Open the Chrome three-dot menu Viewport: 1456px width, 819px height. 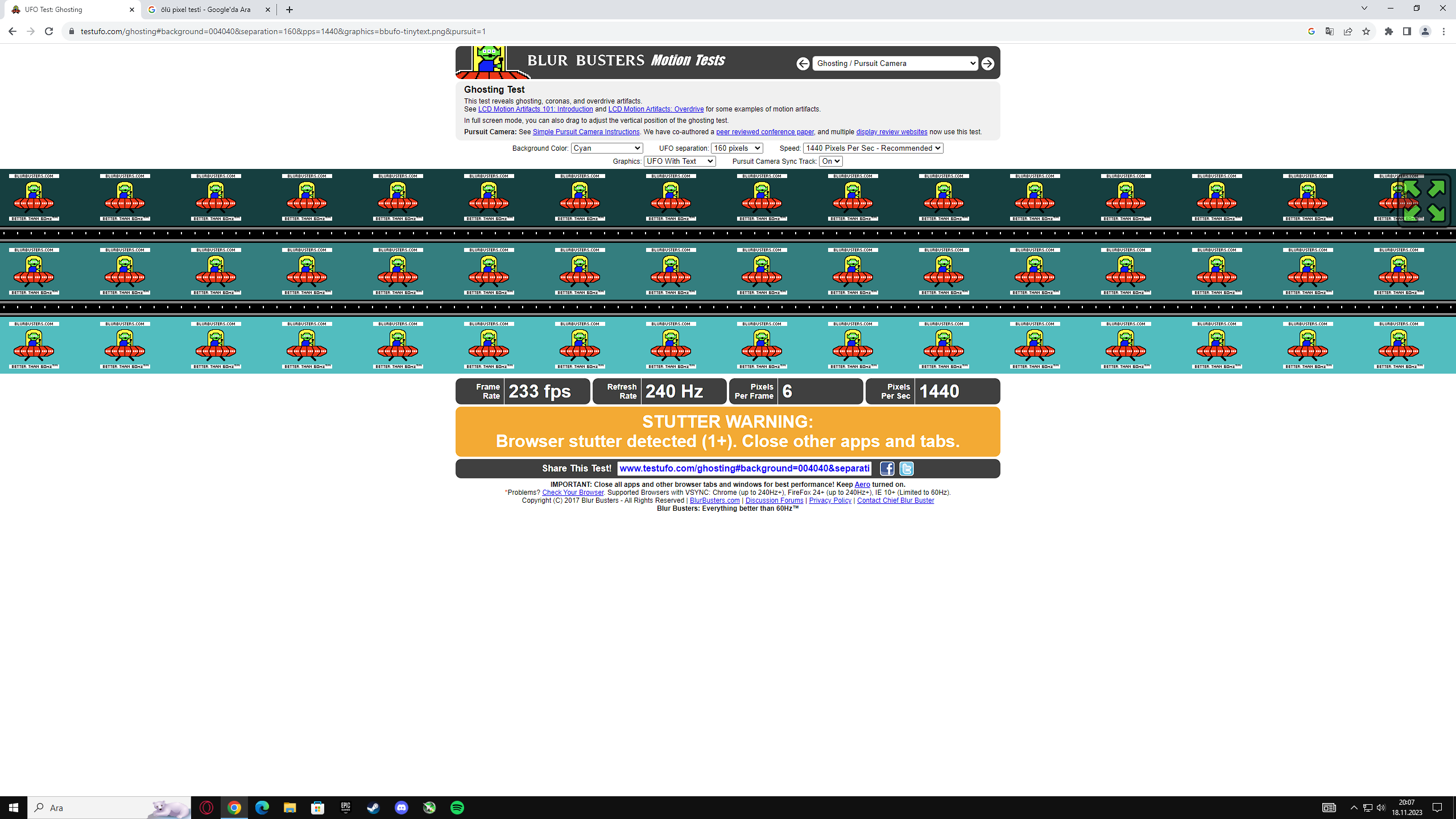point(1443,31)
